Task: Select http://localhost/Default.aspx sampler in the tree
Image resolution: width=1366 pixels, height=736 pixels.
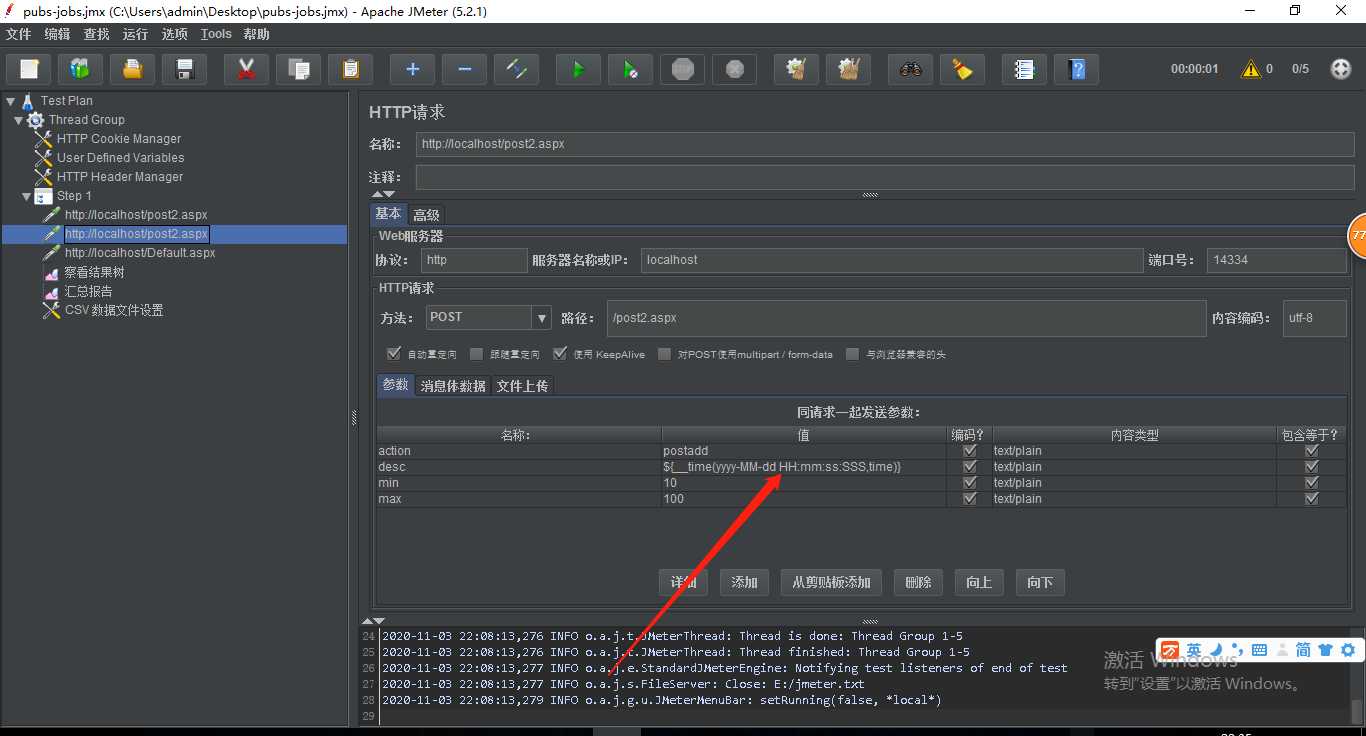Action: tap(140, 253)
